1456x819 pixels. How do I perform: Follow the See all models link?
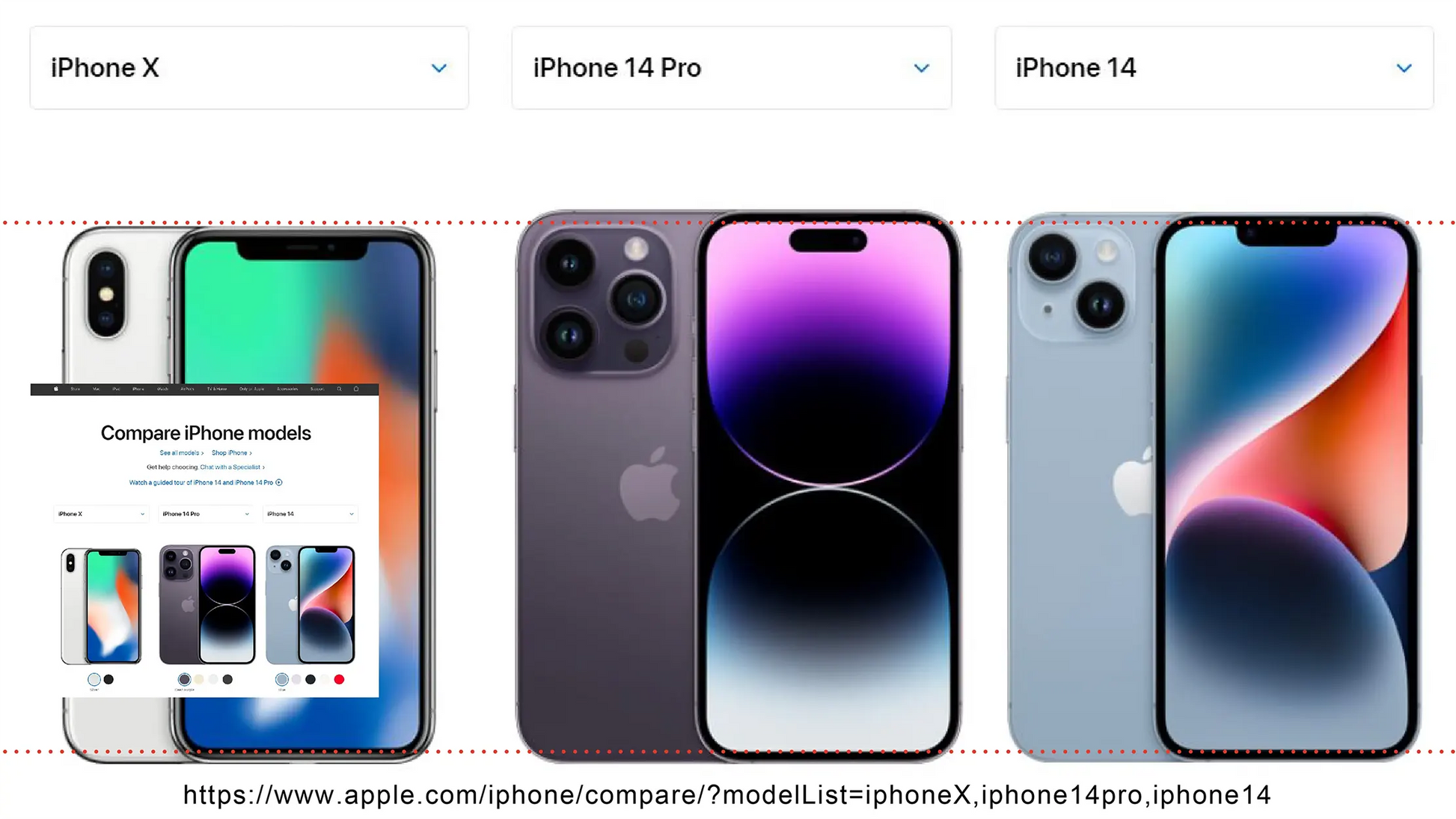click(181, 453)
